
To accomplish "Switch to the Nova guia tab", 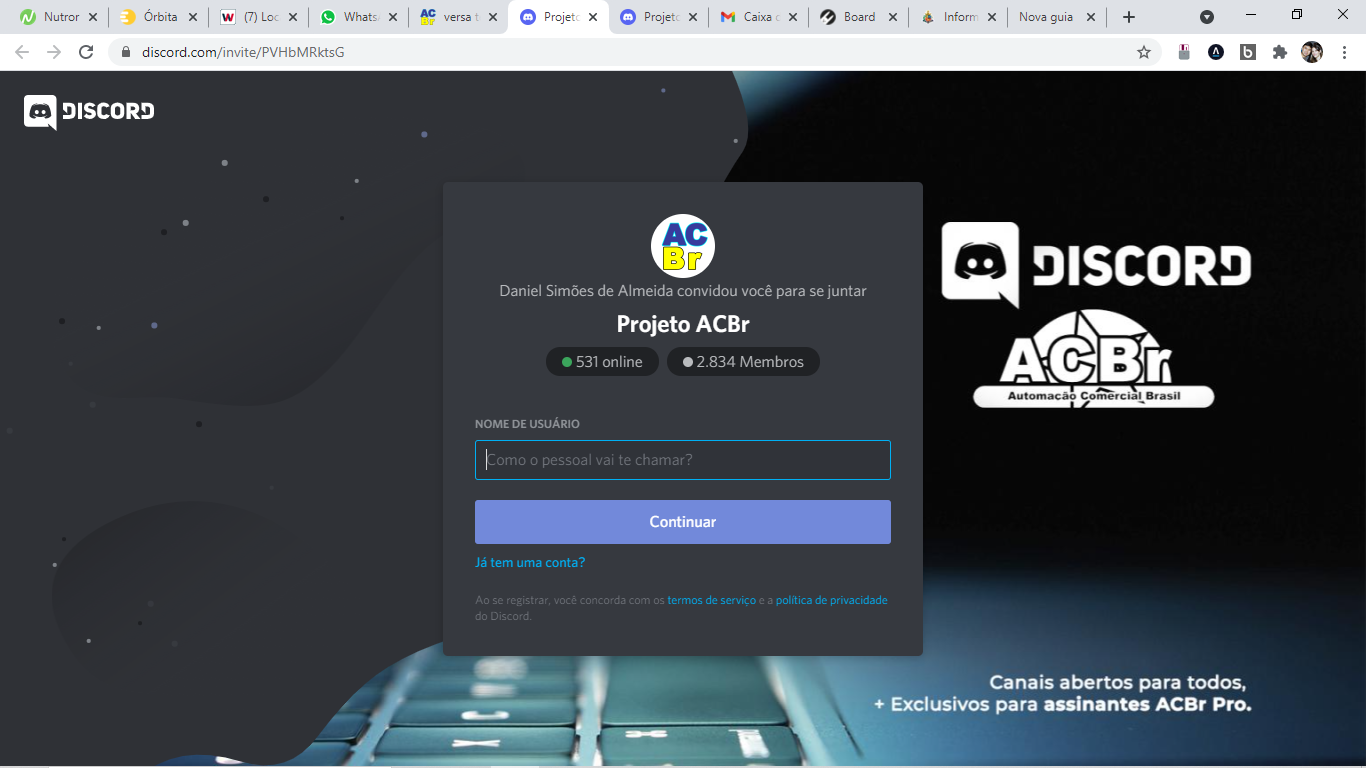I will pos(1055,17).
